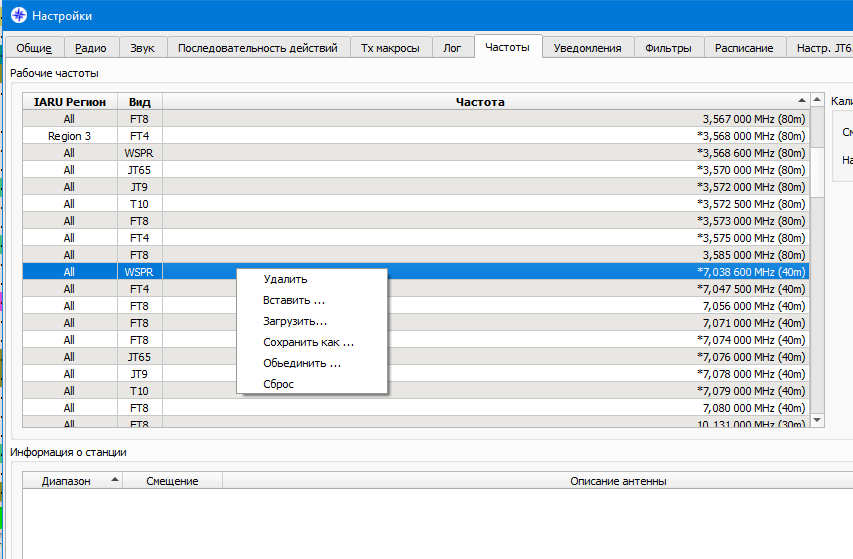The width and height of the screenshot is (853, 559).
Task: Click the sort arrow in Диапазон header
Action: click(115, 480)
